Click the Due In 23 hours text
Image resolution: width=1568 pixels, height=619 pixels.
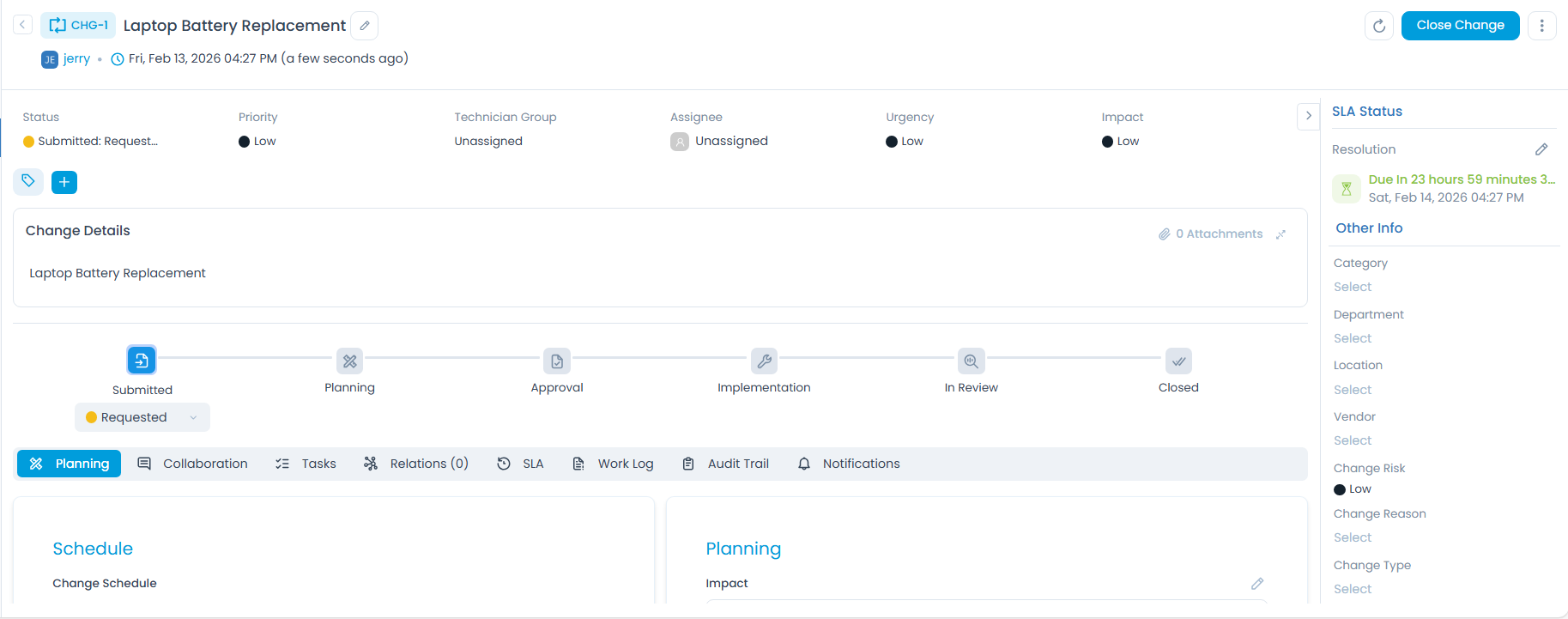point(1462,179)
